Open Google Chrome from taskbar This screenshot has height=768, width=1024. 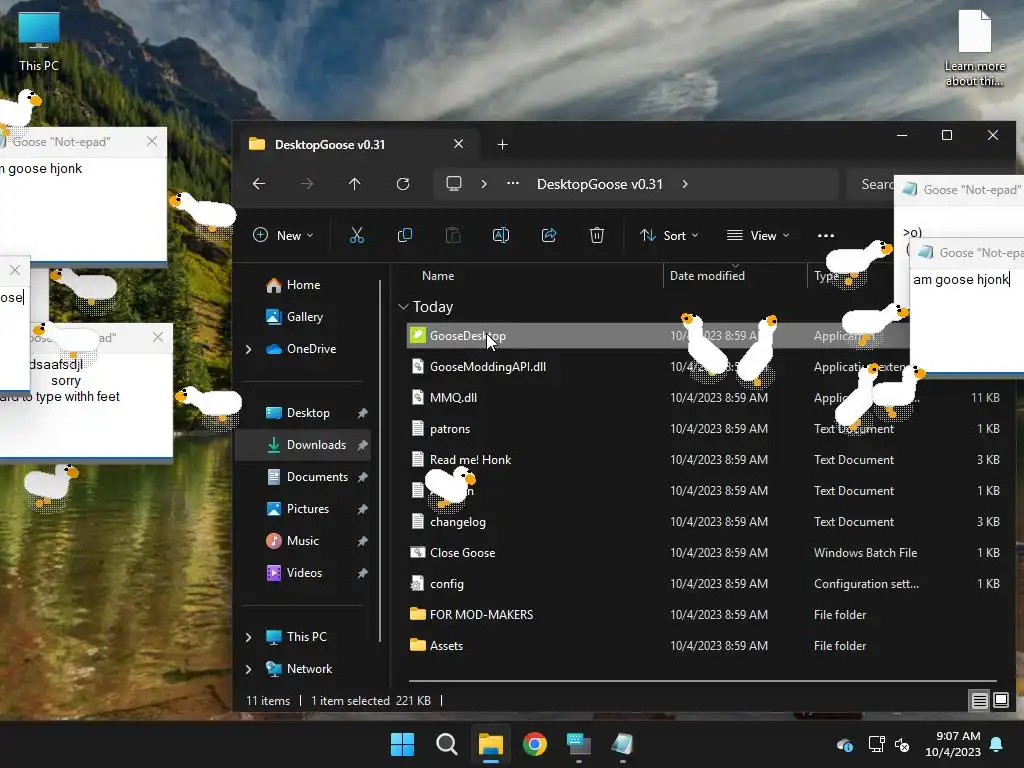[535, 744]
